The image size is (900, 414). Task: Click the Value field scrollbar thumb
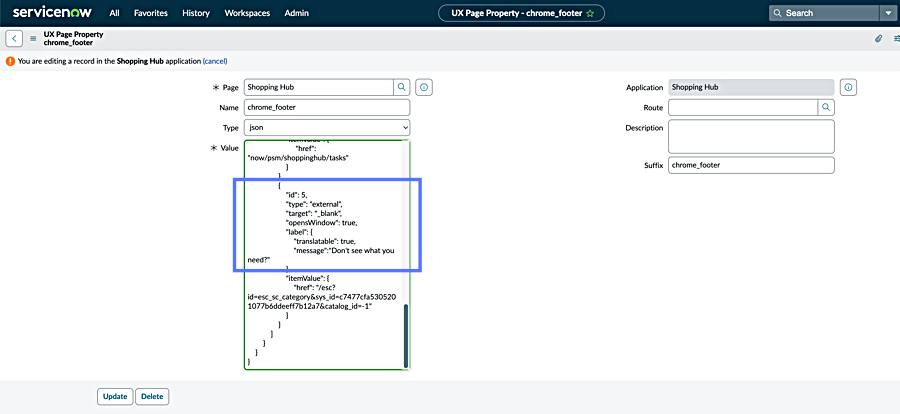[x=406, y=336]
